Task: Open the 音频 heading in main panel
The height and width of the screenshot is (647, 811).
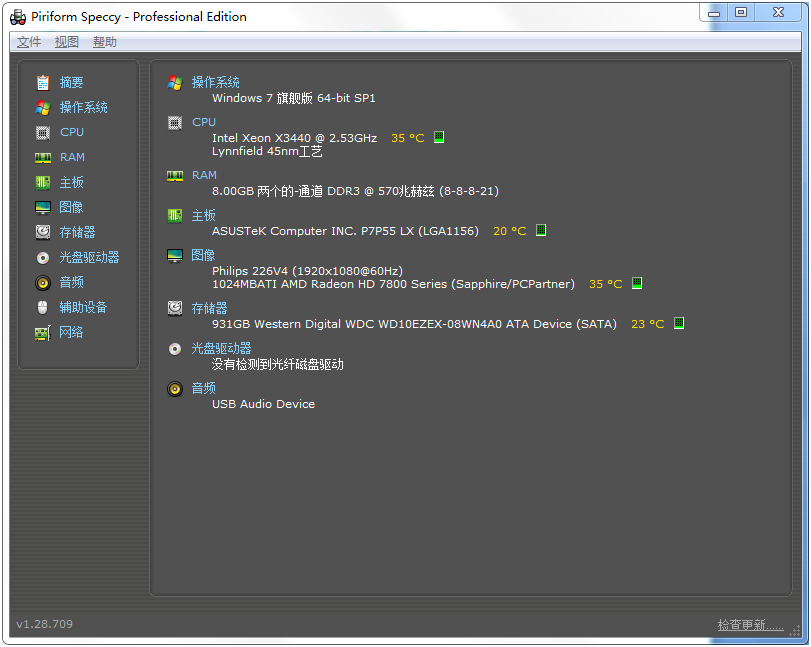Action: (204, 388)
